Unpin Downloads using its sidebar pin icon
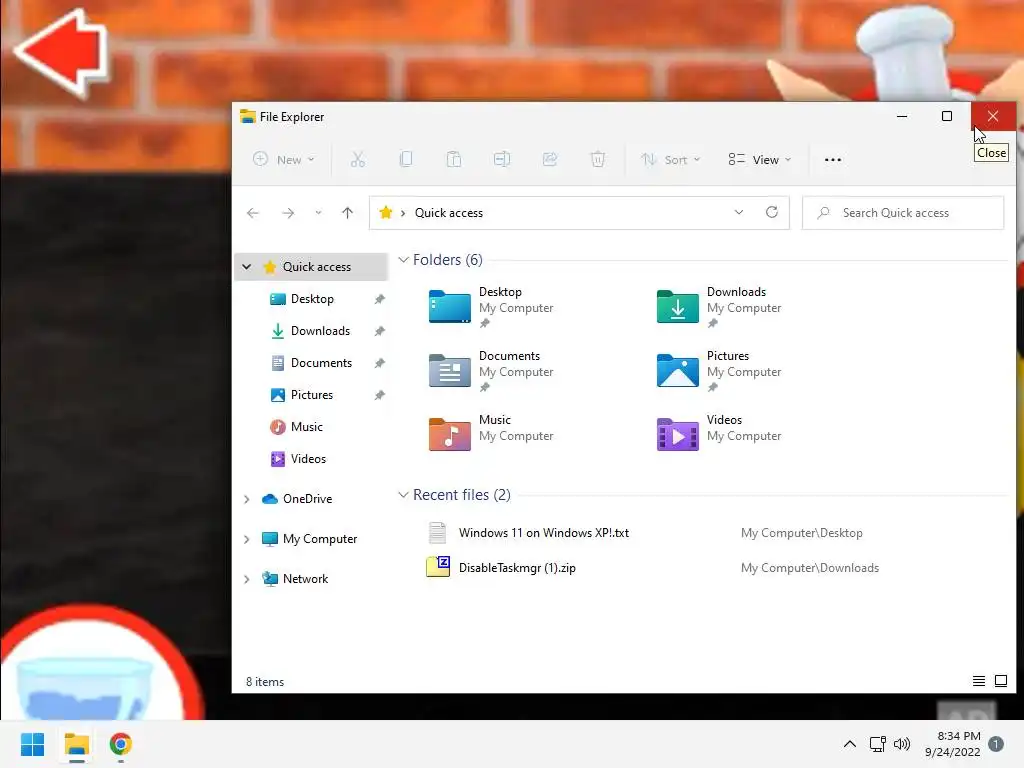This screenshot has width=1024, height=768. tap(379, 331)
